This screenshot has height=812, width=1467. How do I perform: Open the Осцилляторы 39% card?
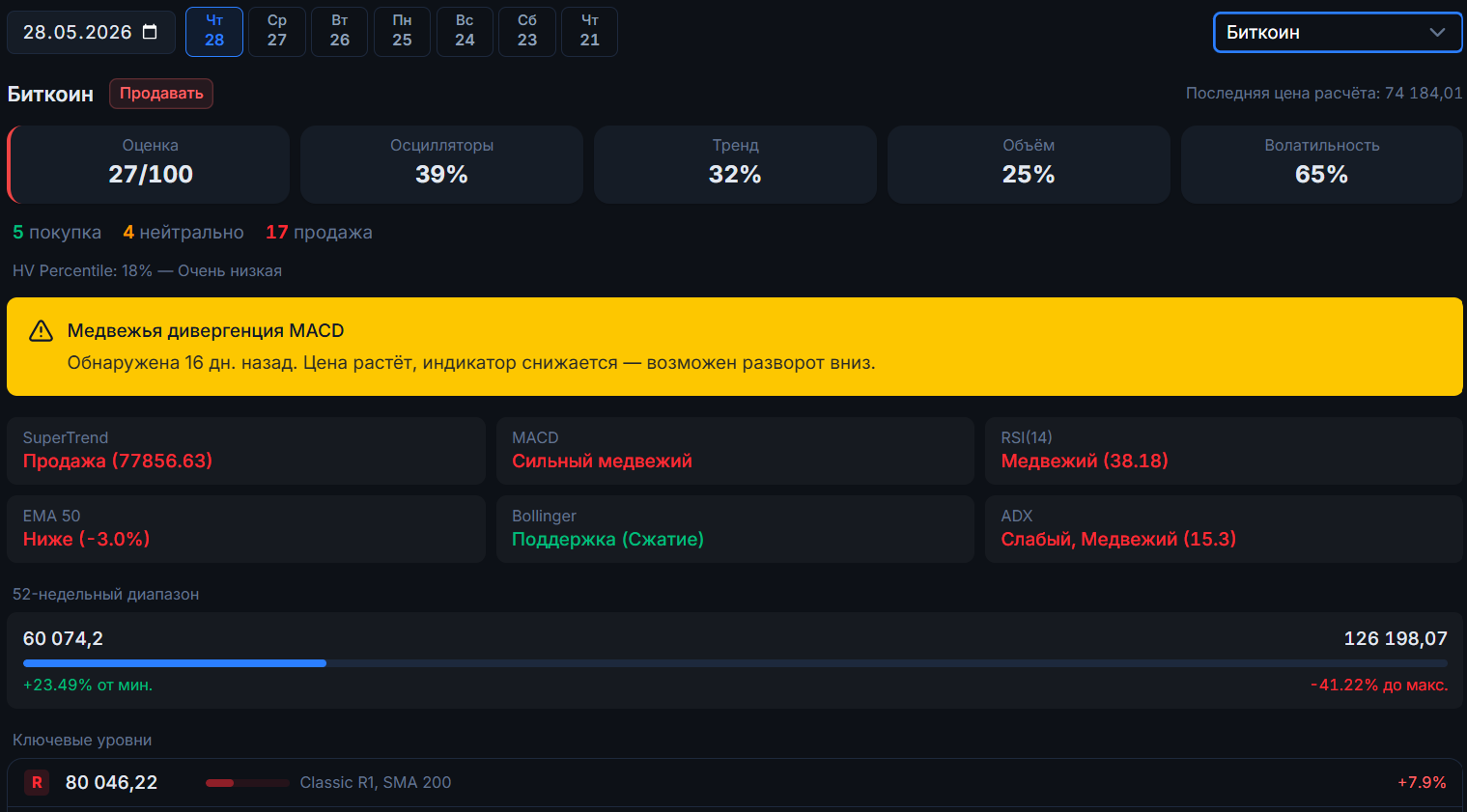coord(441,164)
